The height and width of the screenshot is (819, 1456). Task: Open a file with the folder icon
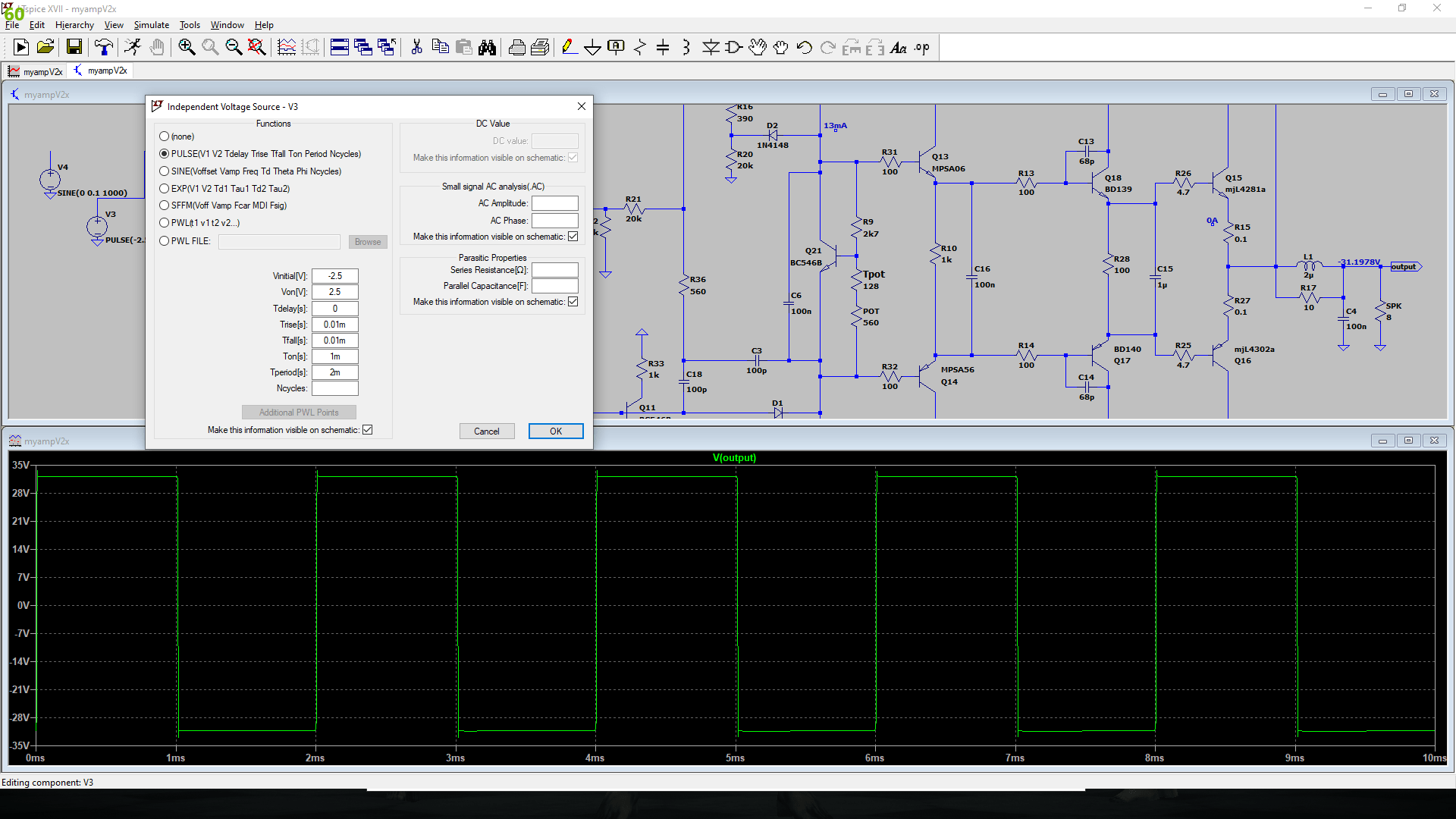click(45, 48)
